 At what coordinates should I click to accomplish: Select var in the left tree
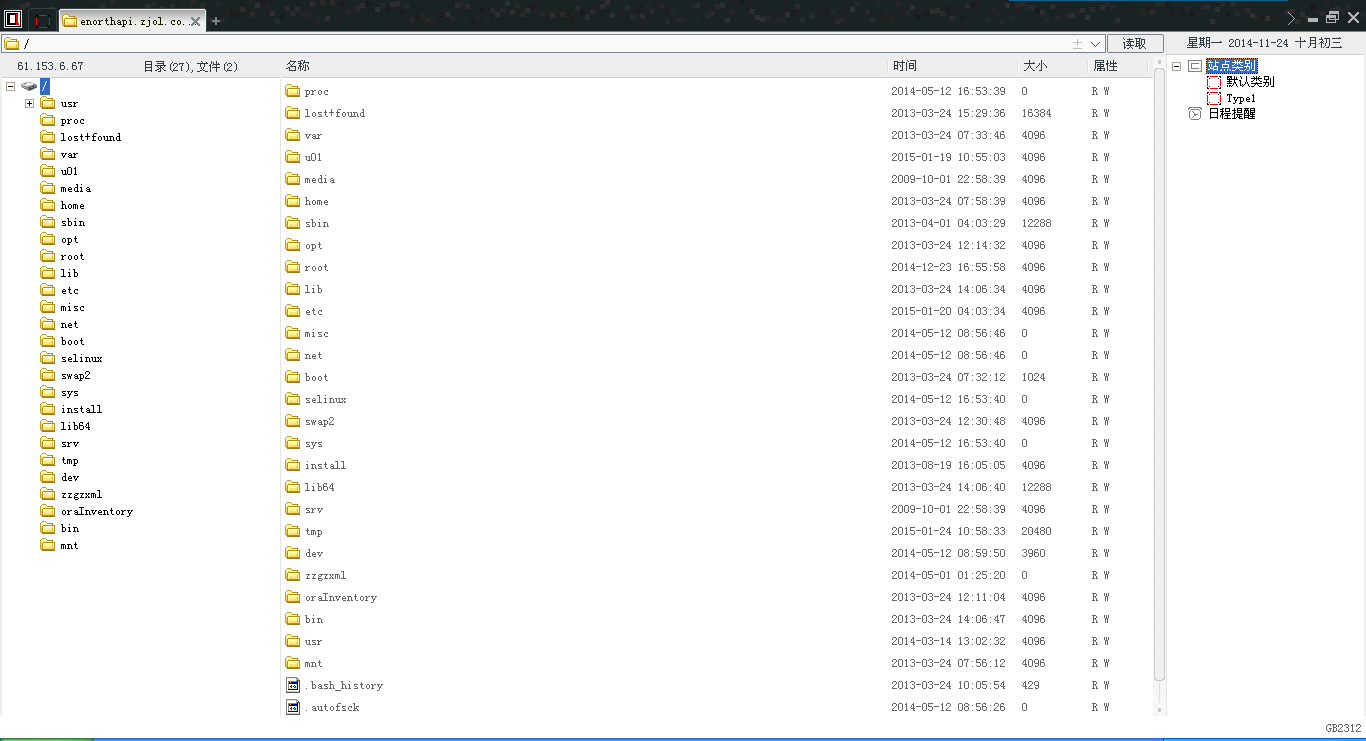pos(69,155)
